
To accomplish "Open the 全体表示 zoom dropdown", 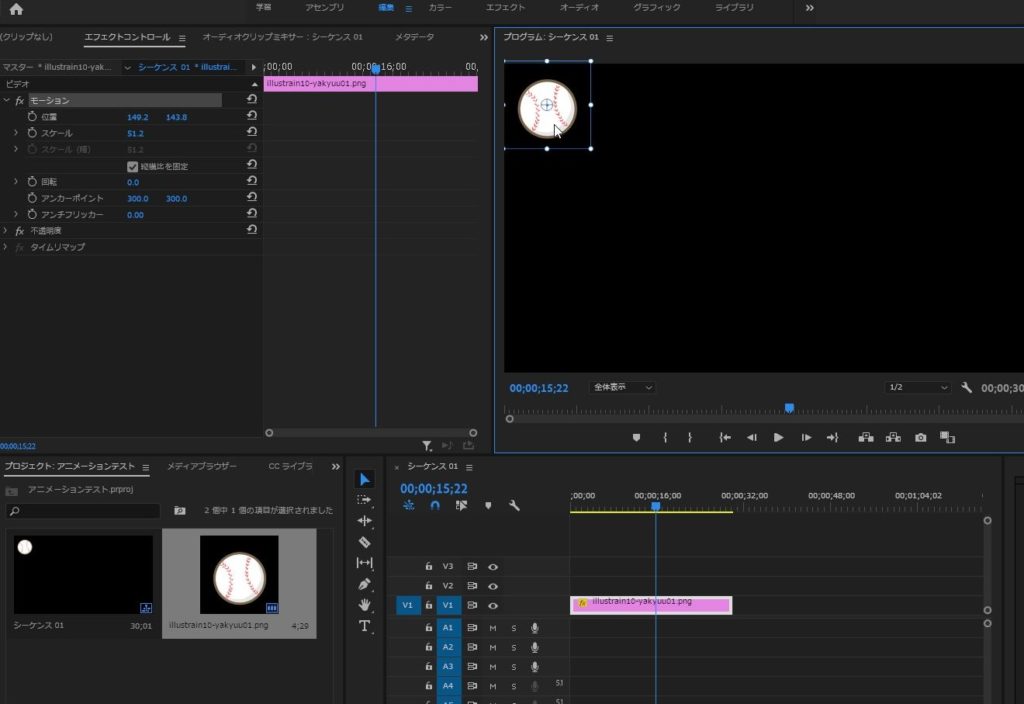I will (622, 387).
